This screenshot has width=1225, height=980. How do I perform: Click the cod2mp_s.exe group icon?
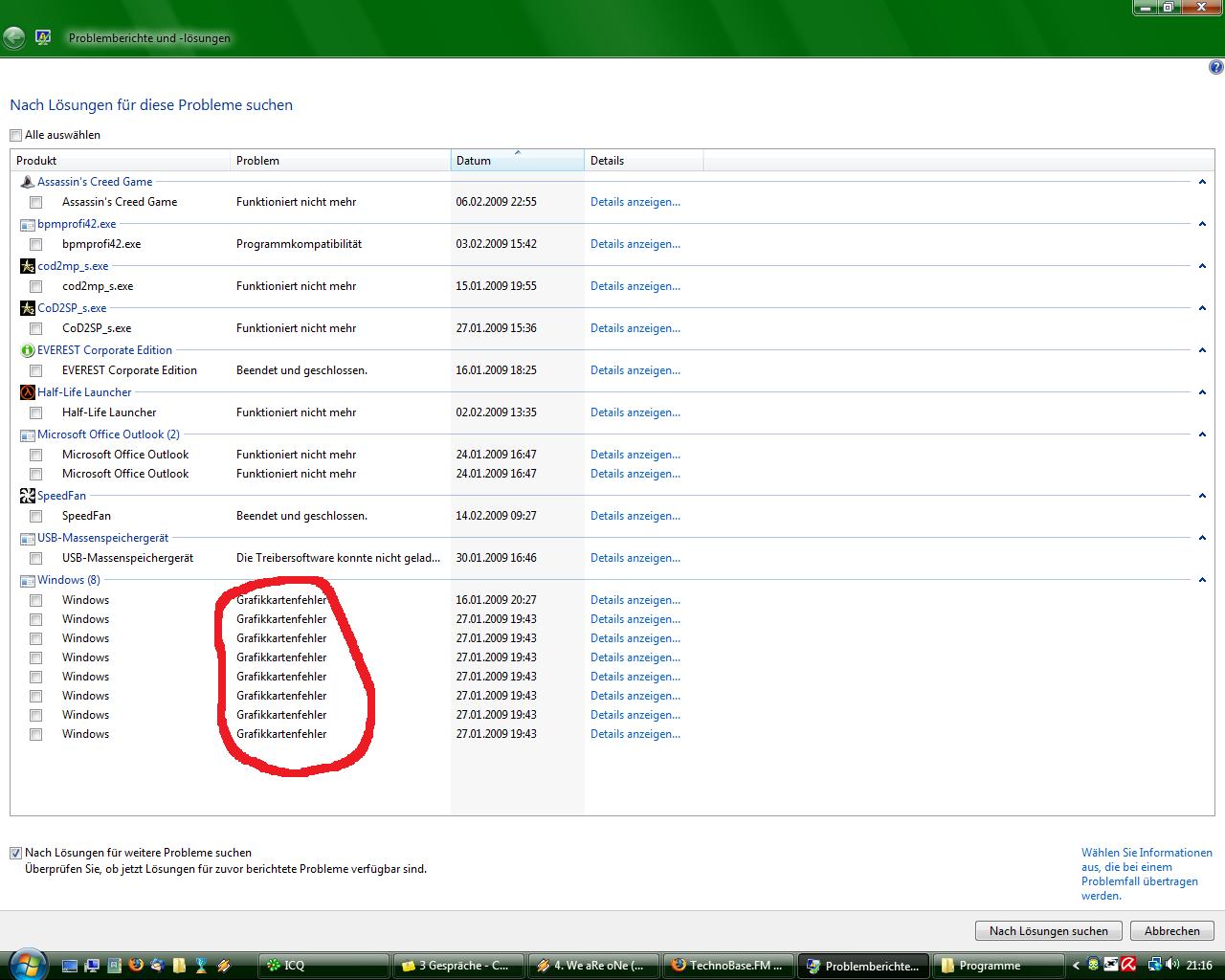[27, 266]
